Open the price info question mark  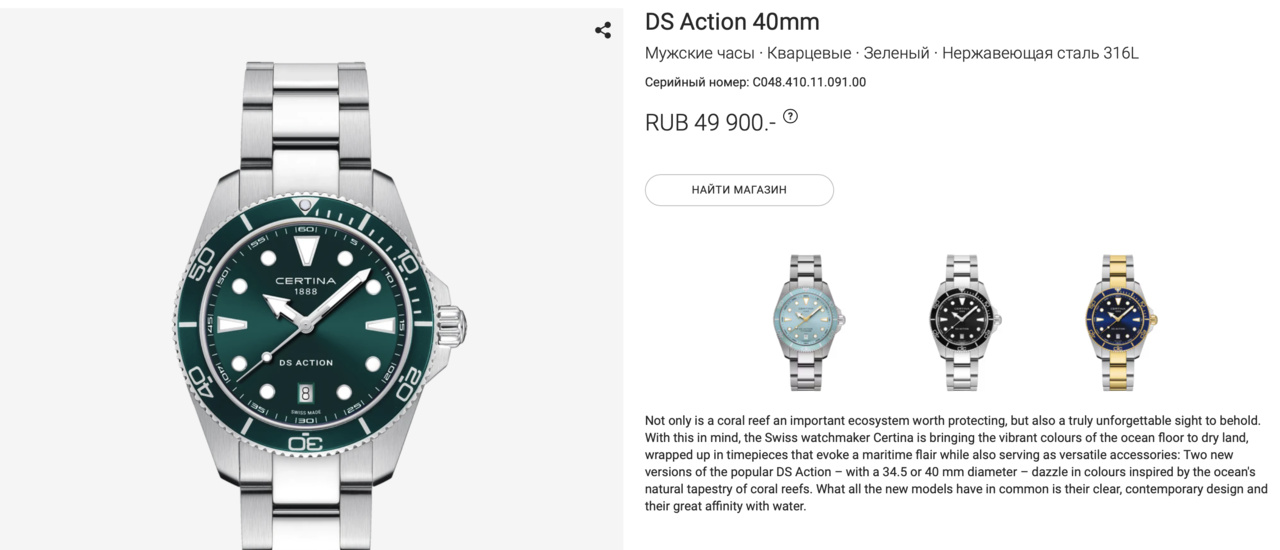pyautogui.click(x=790, y=116)
